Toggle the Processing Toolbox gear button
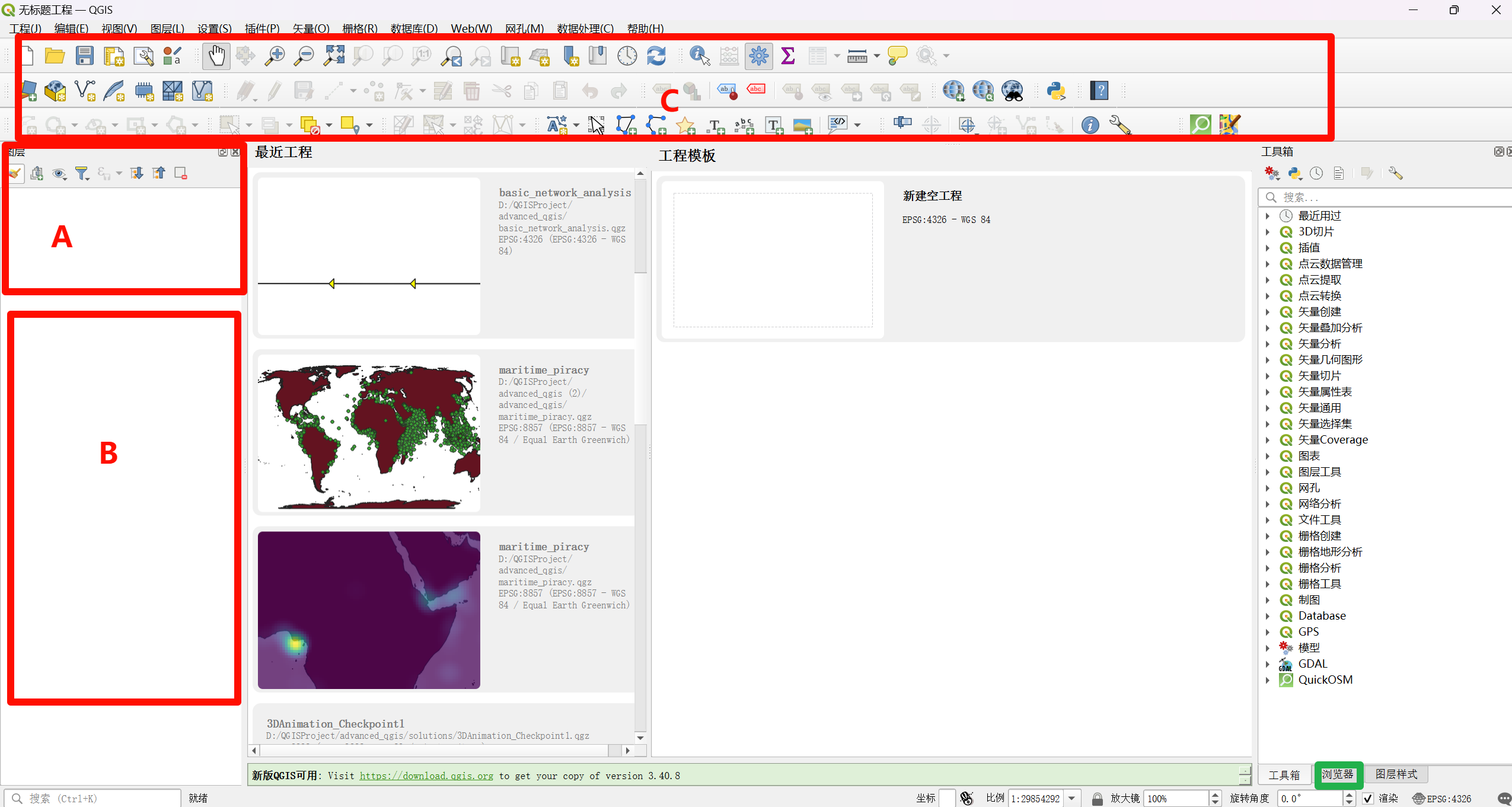This screenshot has width=1512, height=807. pos(759,56)
